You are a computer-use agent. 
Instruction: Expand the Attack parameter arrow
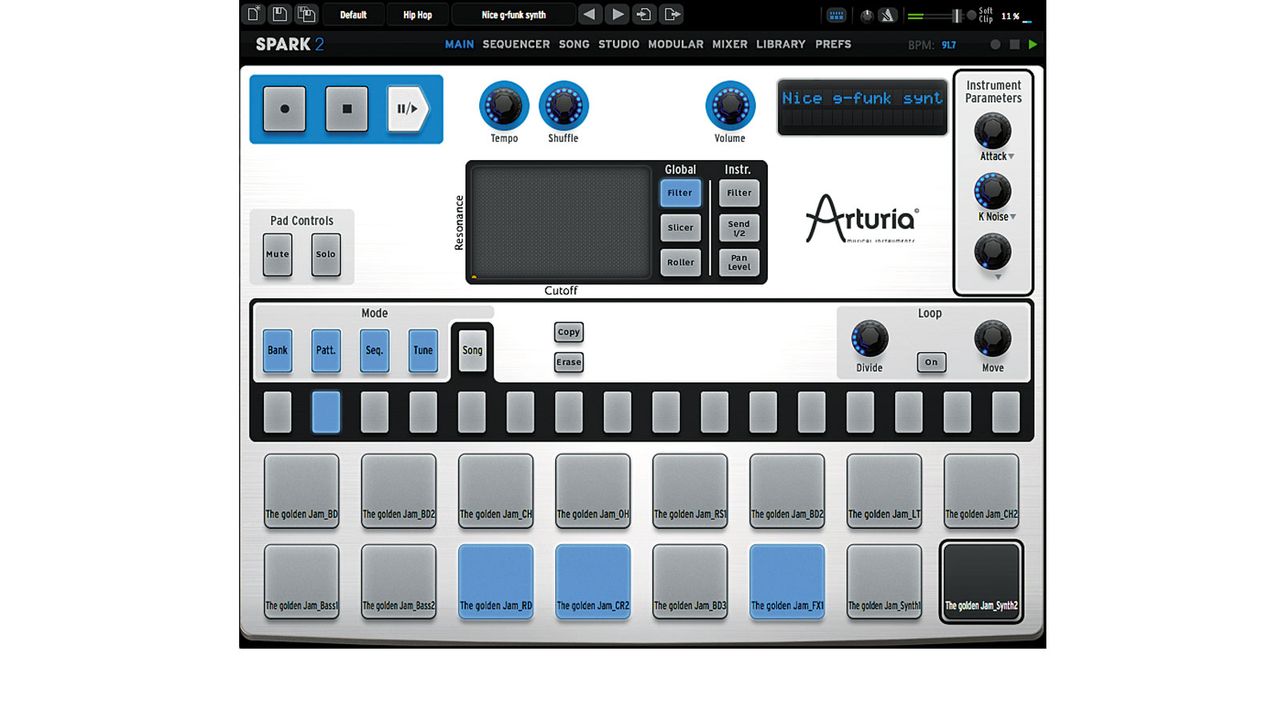(1011, 157)
